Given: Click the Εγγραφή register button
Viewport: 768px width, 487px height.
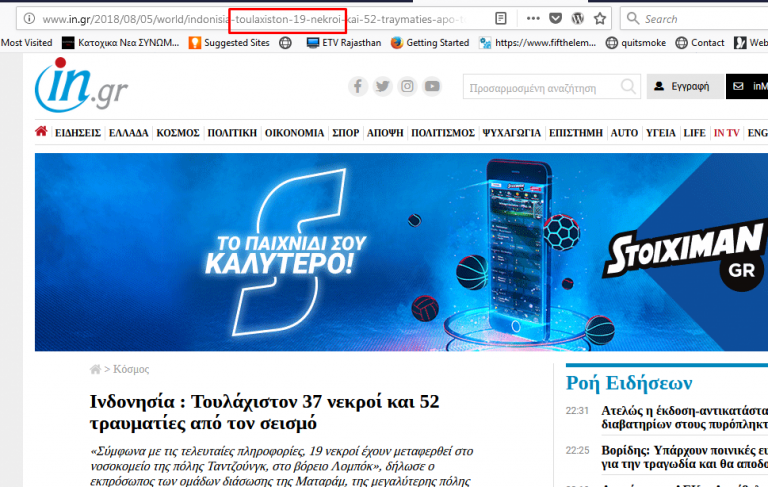Looking at the screenshot, I should tap(685, 86).
